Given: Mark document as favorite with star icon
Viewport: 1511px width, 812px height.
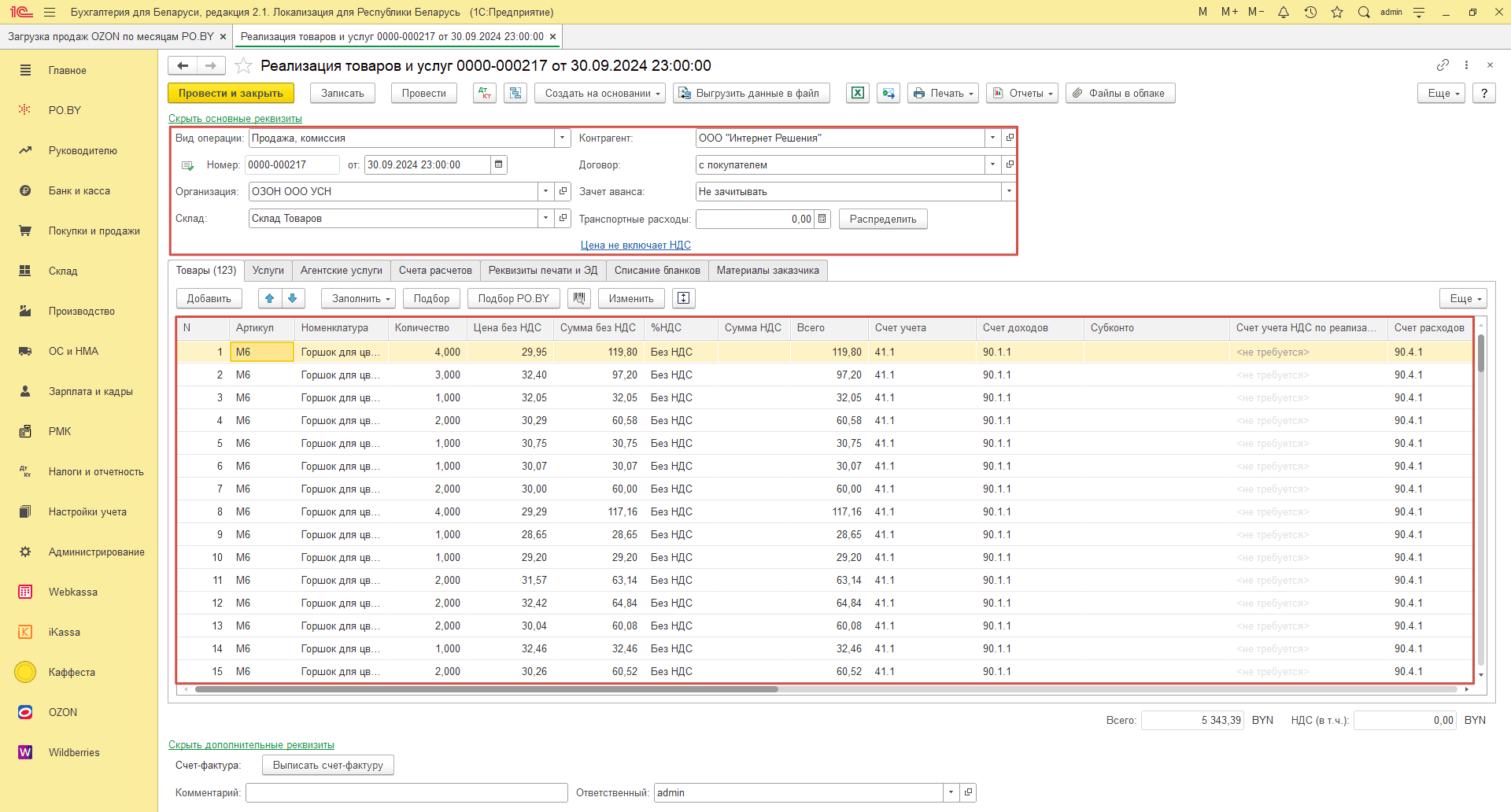Looking at the screenshot, I should tap(244, 65).
